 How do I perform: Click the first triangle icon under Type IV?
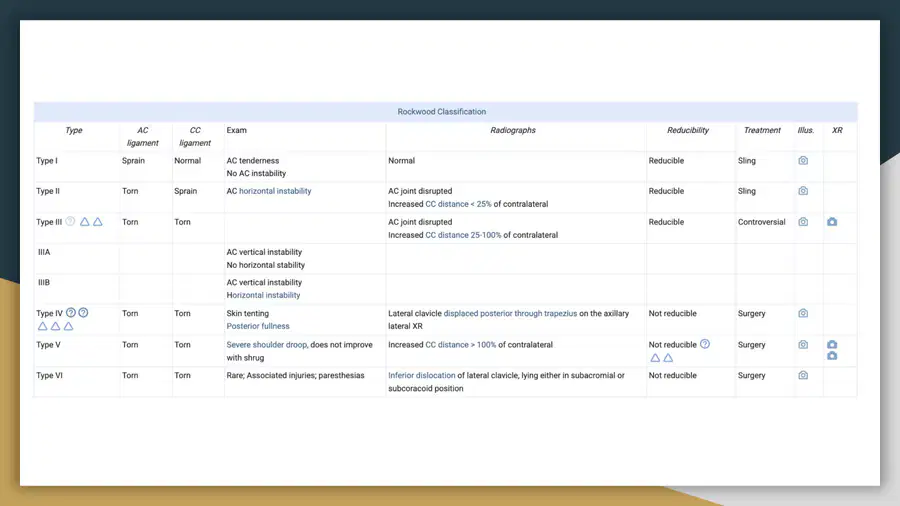(x=42, y=326)
